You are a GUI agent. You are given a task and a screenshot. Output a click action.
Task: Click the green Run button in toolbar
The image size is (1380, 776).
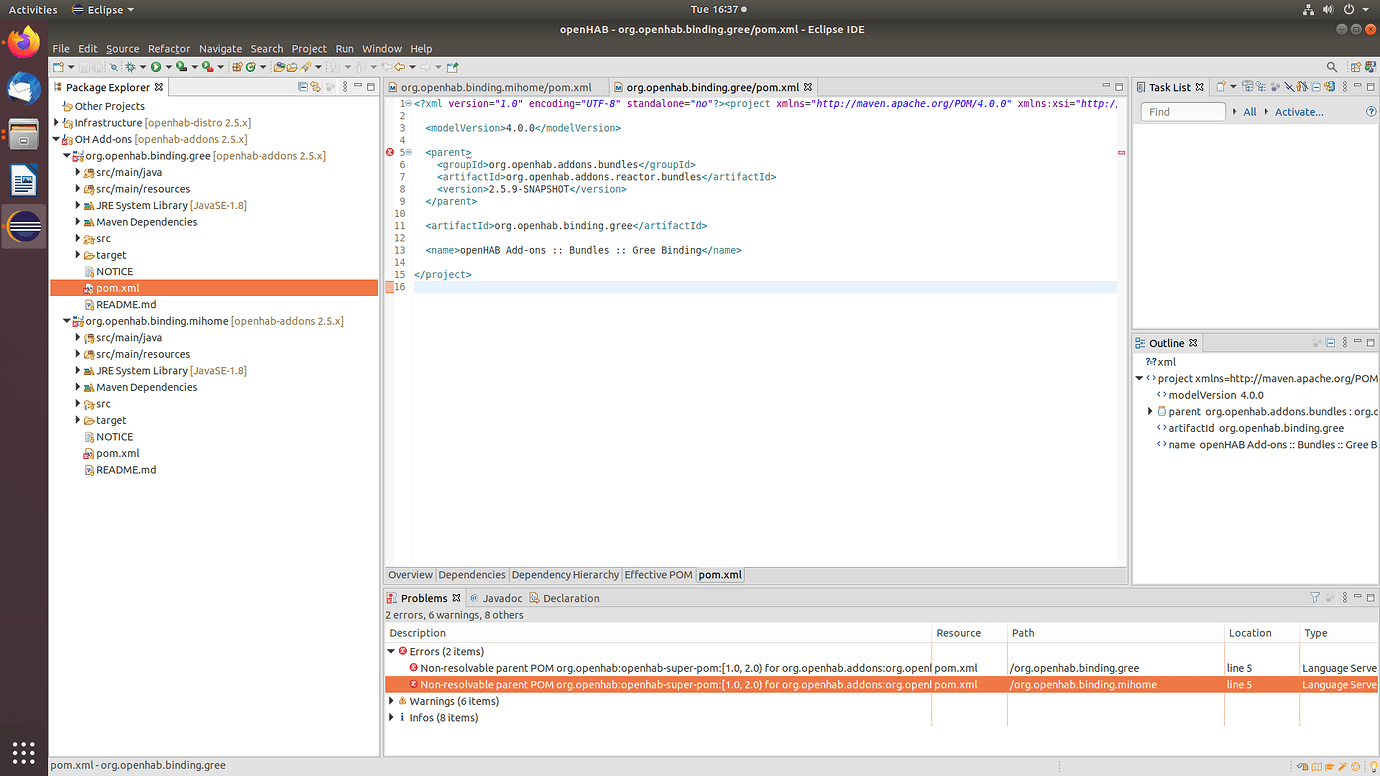[x=155, y=67]
